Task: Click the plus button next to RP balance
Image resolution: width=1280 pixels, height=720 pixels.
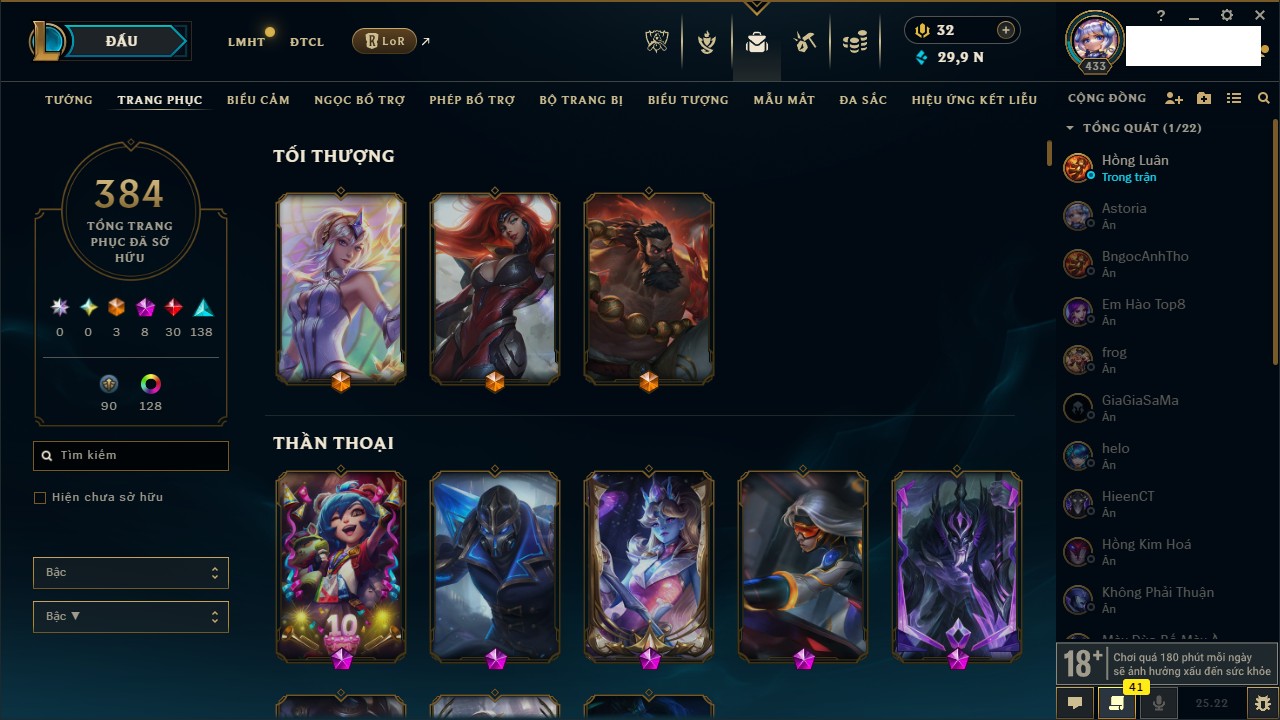Action: (x=1006, y=30)
